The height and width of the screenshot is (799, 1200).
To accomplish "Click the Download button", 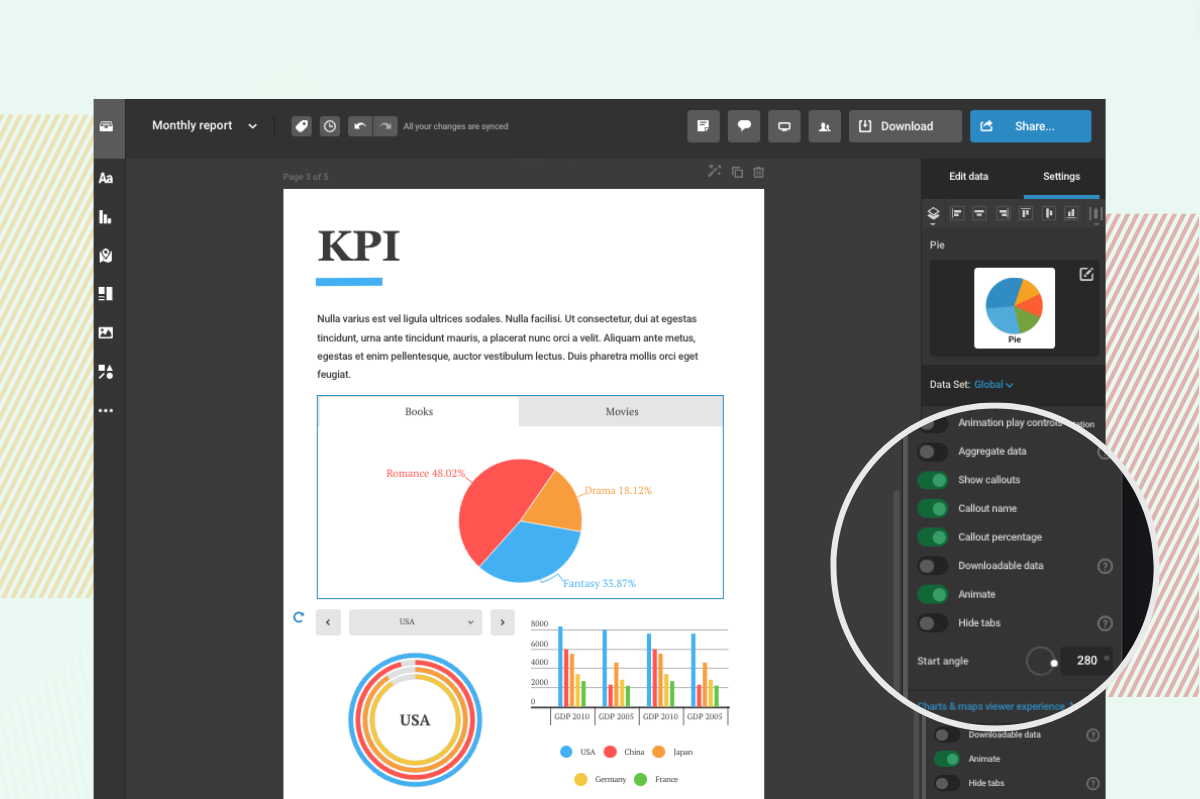I will click(906, 126).
